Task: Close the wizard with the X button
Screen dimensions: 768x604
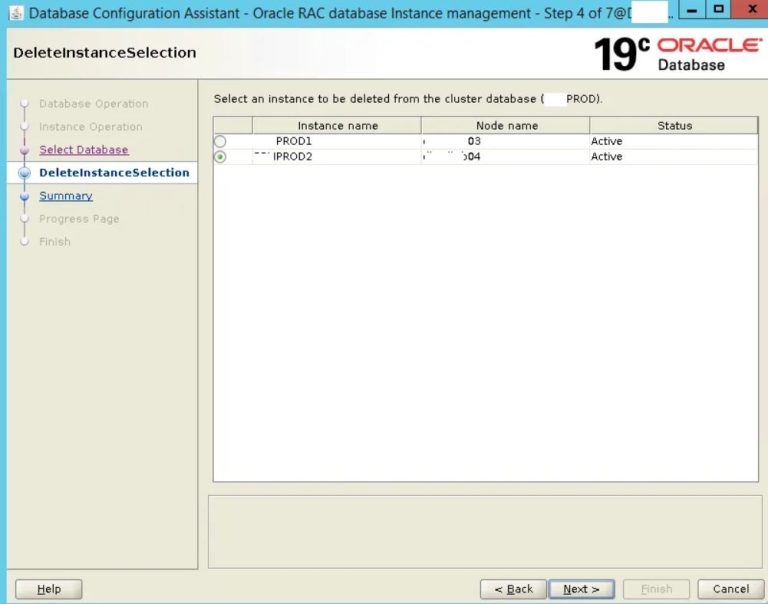Action: click(x=747, y=10)
